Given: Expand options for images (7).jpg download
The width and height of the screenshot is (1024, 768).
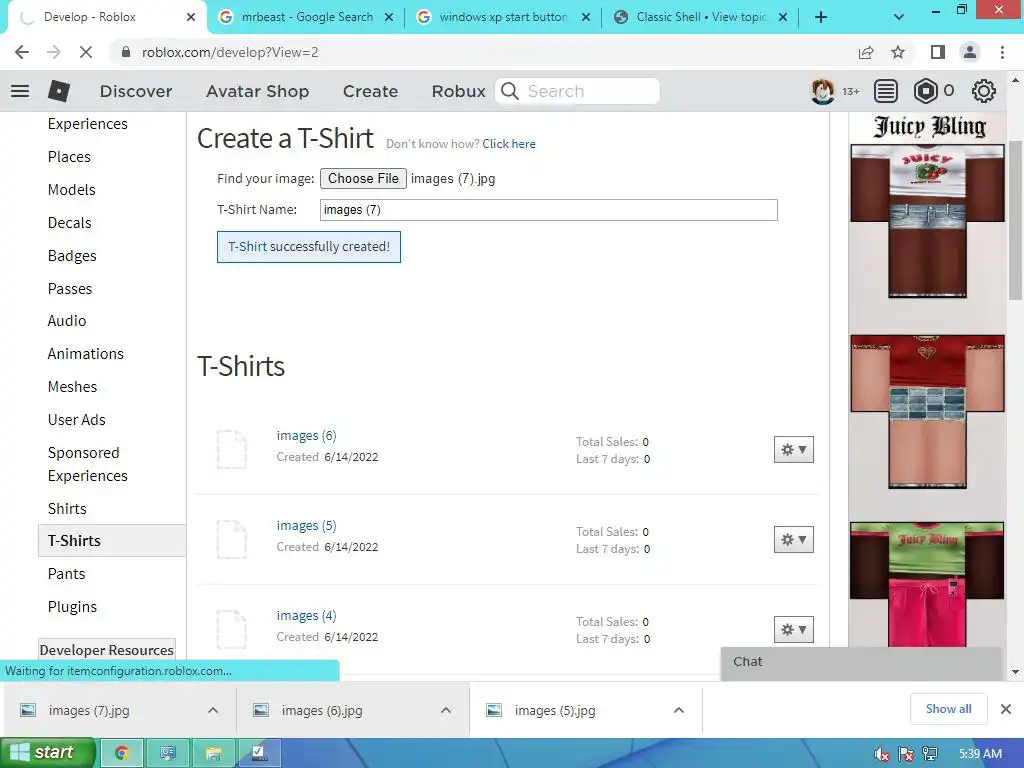Looking at the screenshot, I should pos(213,710).
